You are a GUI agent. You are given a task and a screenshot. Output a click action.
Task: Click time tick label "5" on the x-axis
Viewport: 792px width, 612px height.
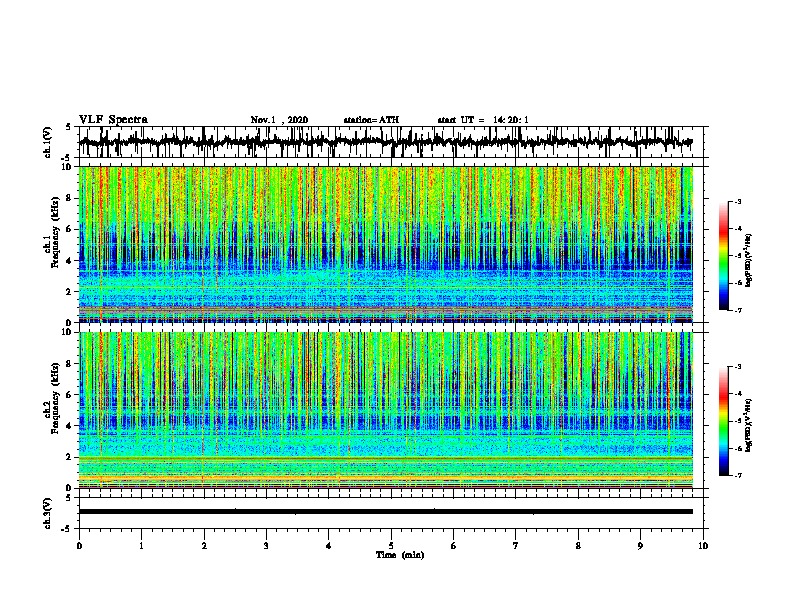pyautogui.click(x=391, y=546)
